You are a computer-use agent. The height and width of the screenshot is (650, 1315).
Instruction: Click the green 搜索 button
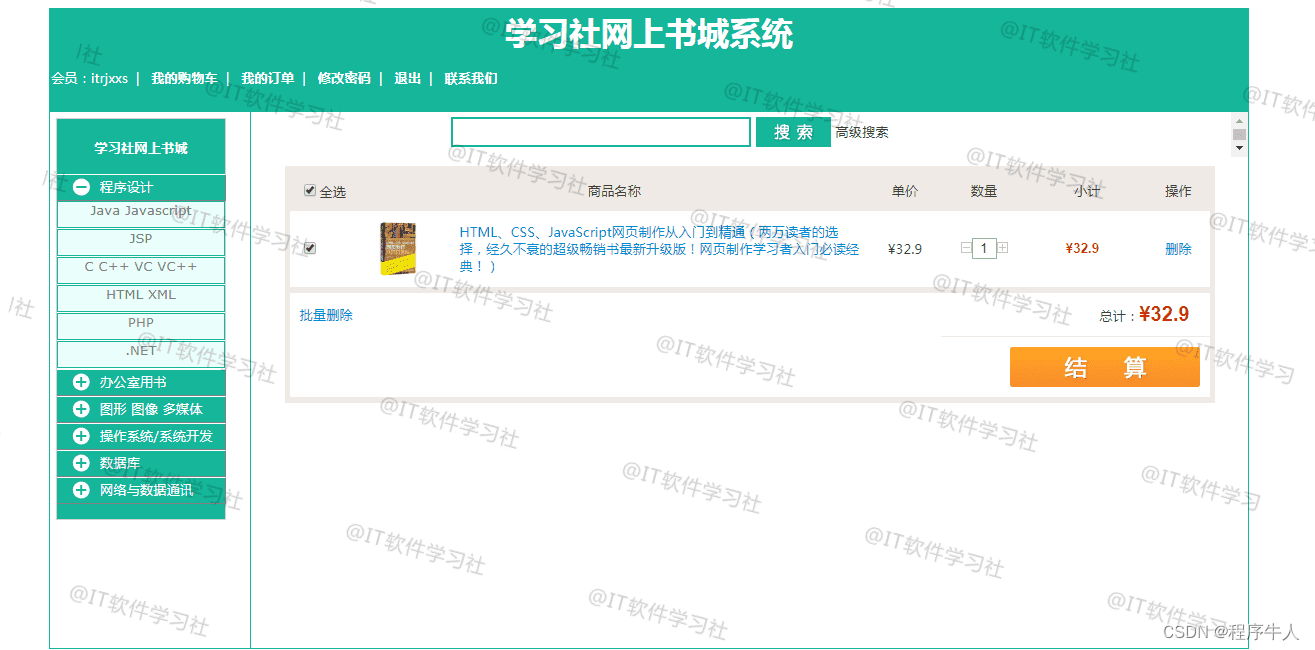793,132
